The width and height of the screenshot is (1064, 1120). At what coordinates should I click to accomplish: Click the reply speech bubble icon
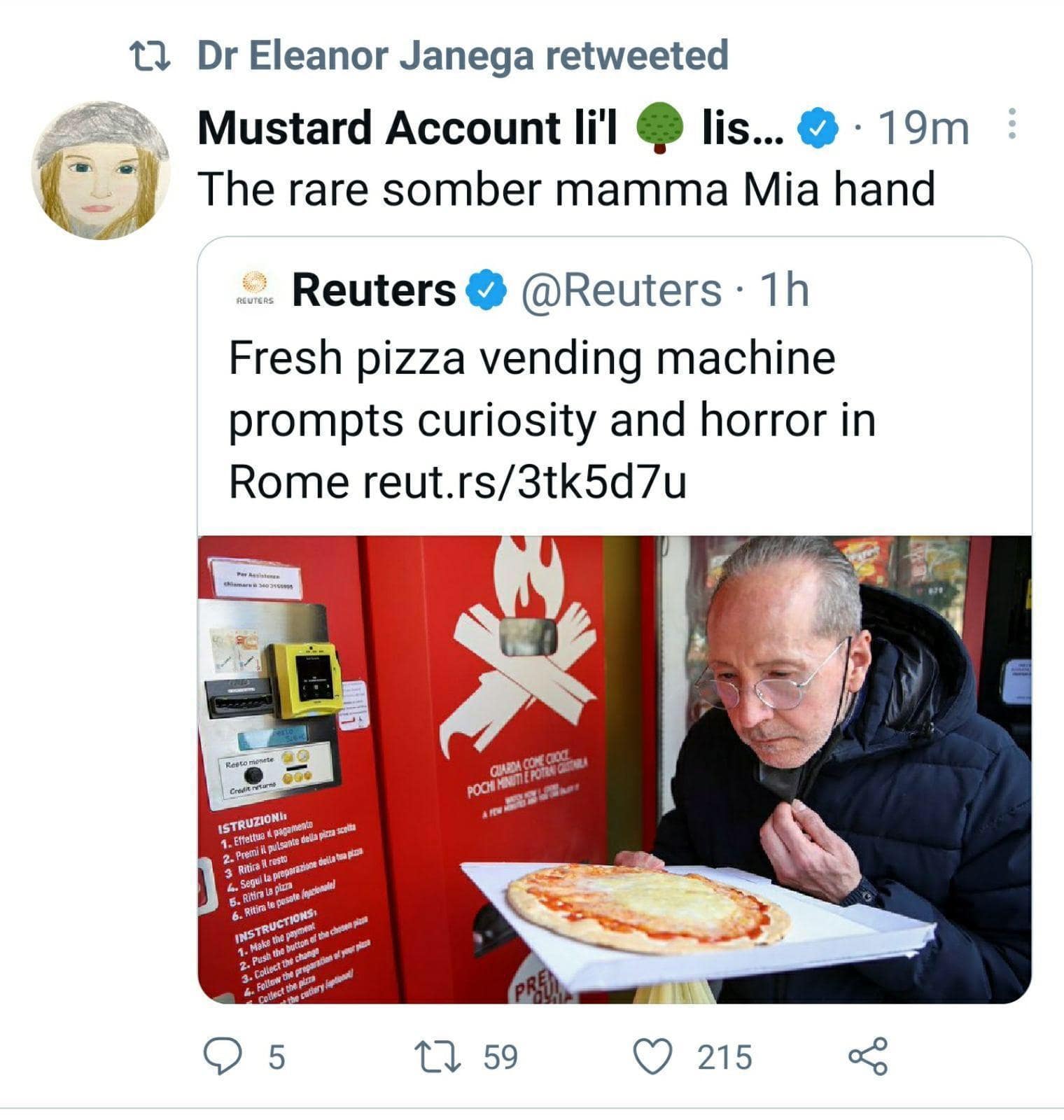coord(222,1056)
